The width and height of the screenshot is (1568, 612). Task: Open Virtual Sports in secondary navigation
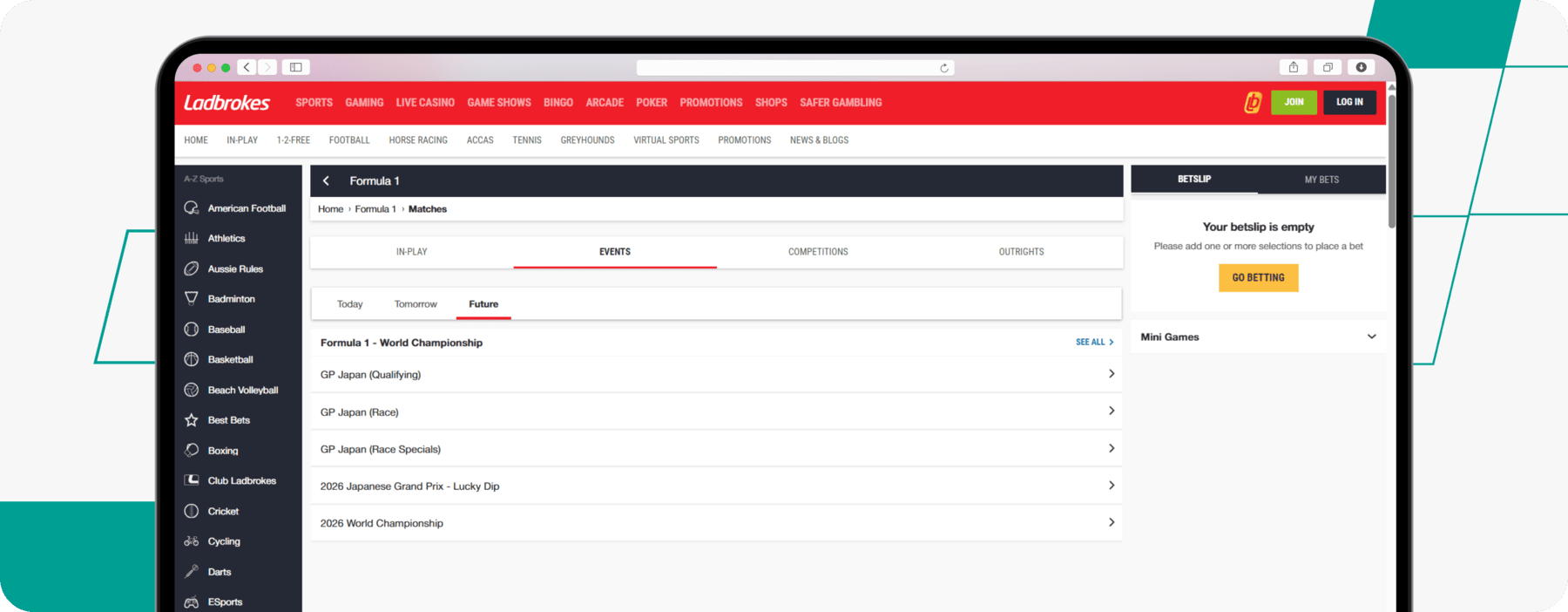pyautogui.click(x=666, y=140)
